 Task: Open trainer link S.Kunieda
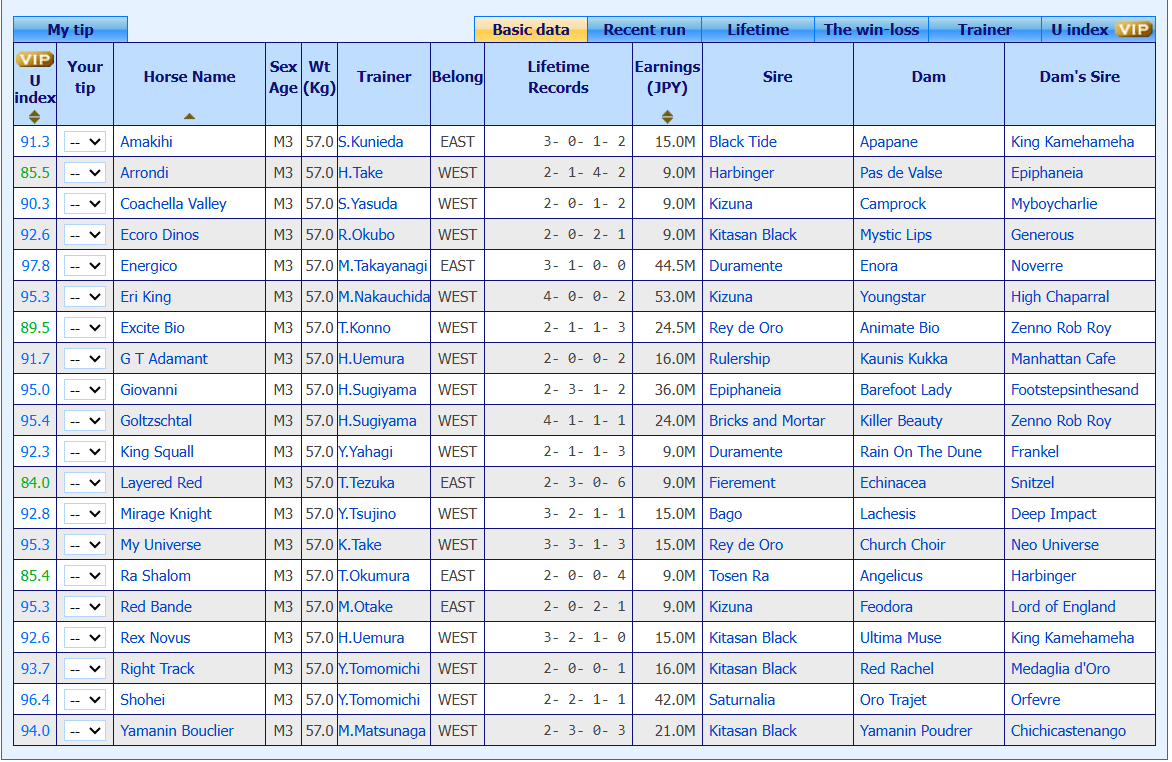coord(371,142)
